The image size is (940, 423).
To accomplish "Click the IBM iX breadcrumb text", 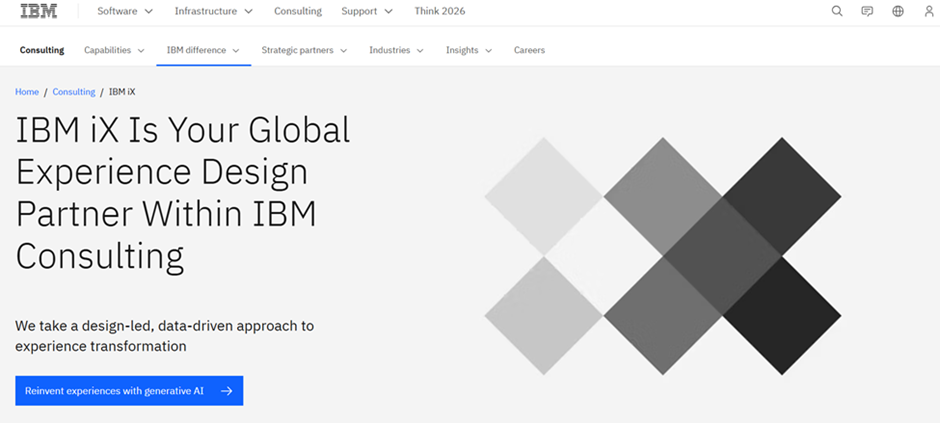I will coord(122,92).
